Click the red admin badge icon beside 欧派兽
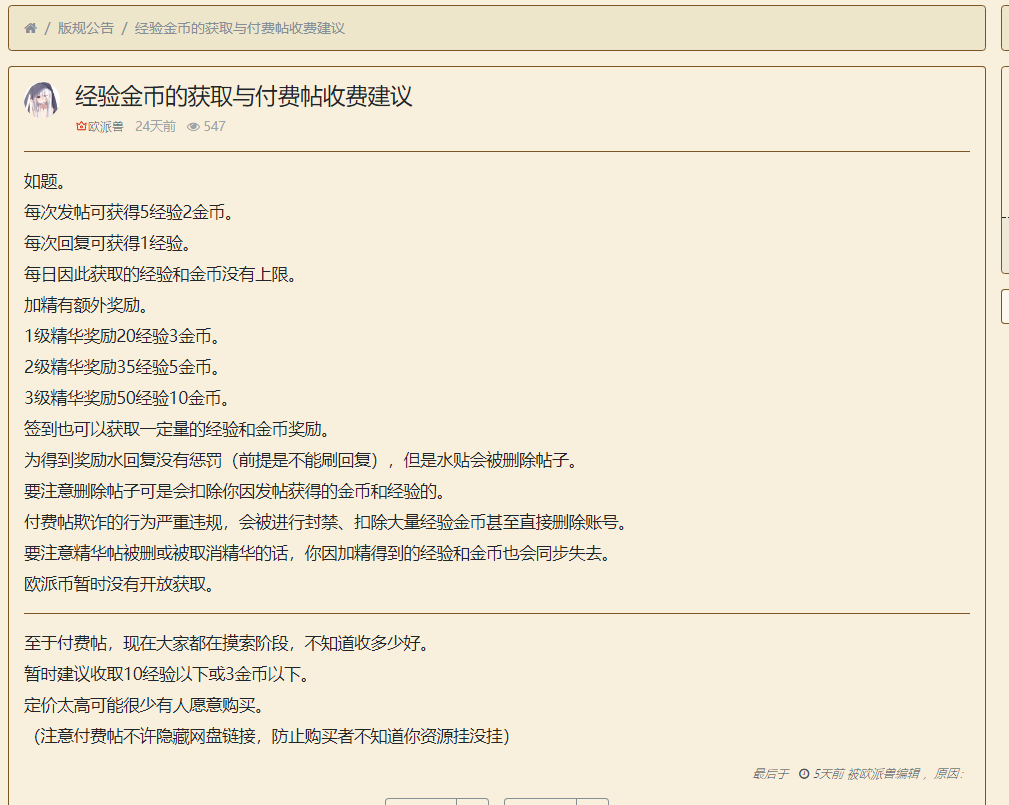 point(81,126)
